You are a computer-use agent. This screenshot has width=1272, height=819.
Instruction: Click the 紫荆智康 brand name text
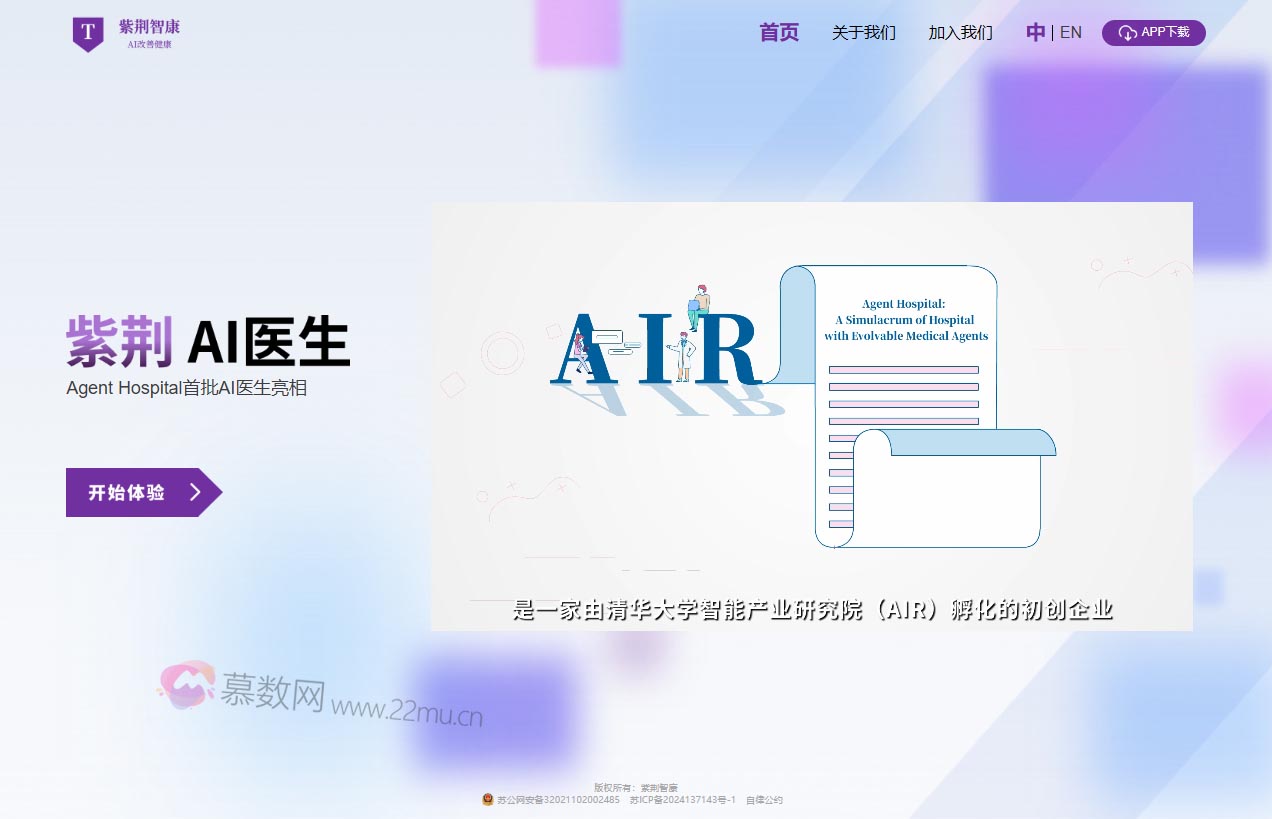click(x=149, y=27)
